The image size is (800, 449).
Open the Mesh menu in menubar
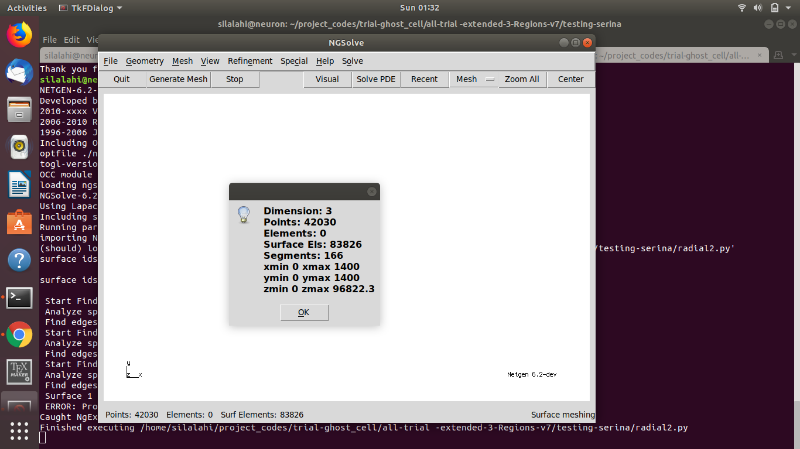[x=182, y=61]
